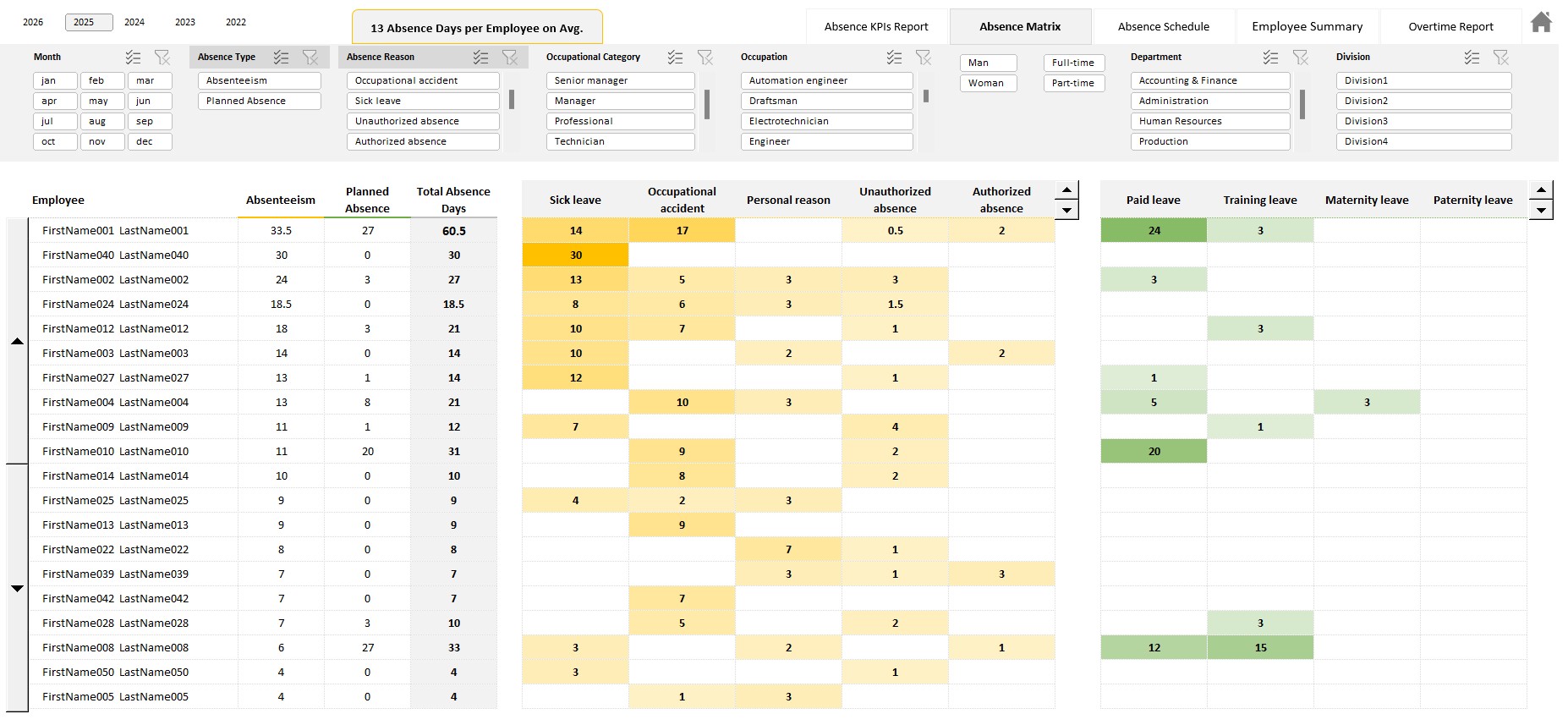Click down arrow beside Authorized absence column
Image resolution: width=1568 pixels, height=725 pixels.
tap(1066, 210)
